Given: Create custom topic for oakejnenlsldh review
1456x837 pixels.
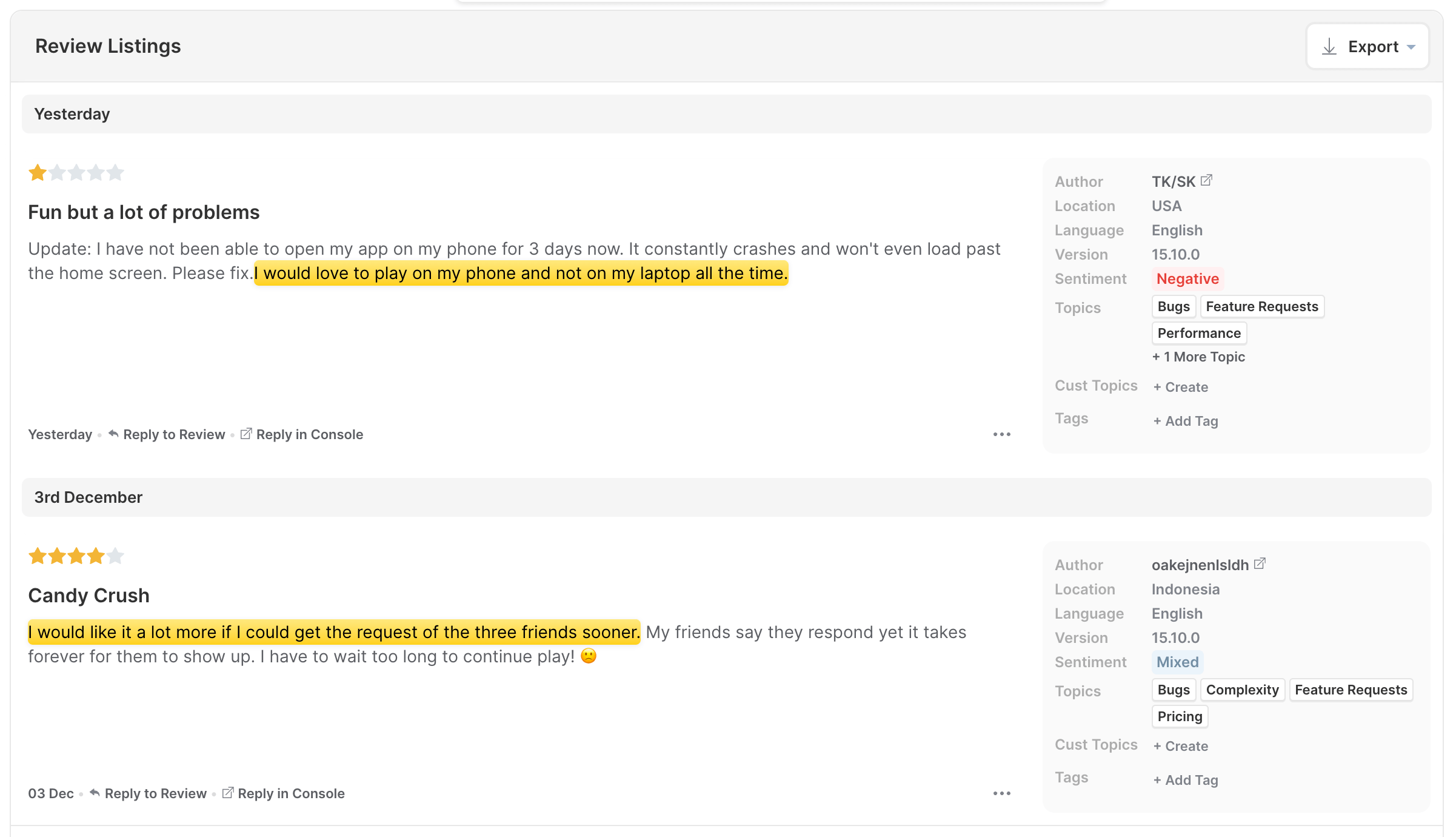Looking at the screenshot, I should pyautogui.click(x=1180, y=746).
